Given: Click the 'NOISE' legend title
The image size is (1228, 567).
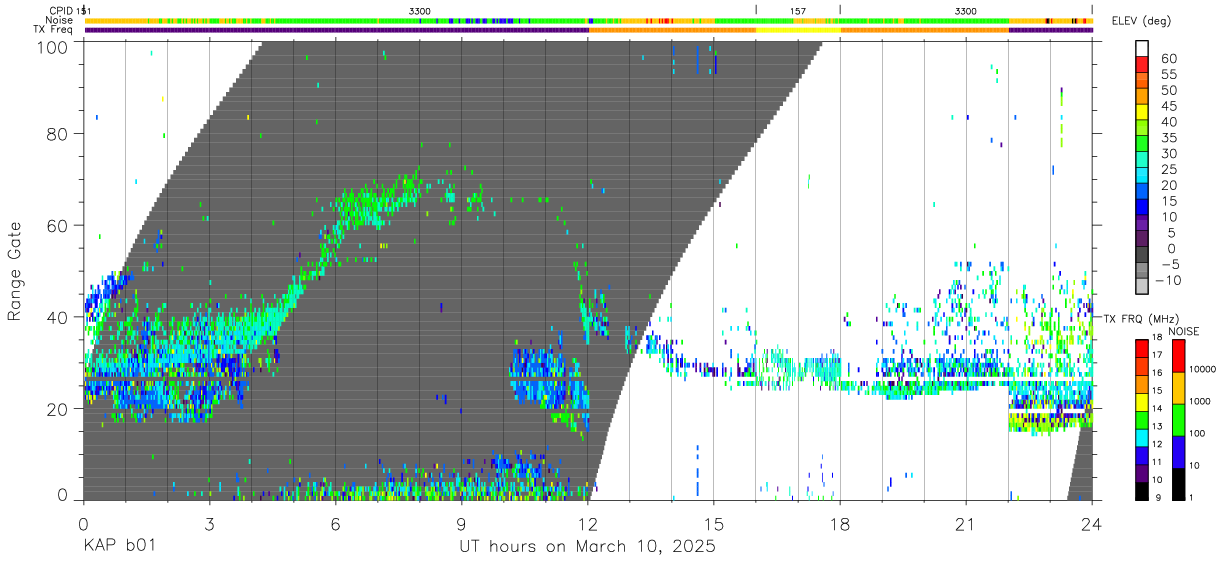Looking at the screenshot, I should [x=1182, y=331].
